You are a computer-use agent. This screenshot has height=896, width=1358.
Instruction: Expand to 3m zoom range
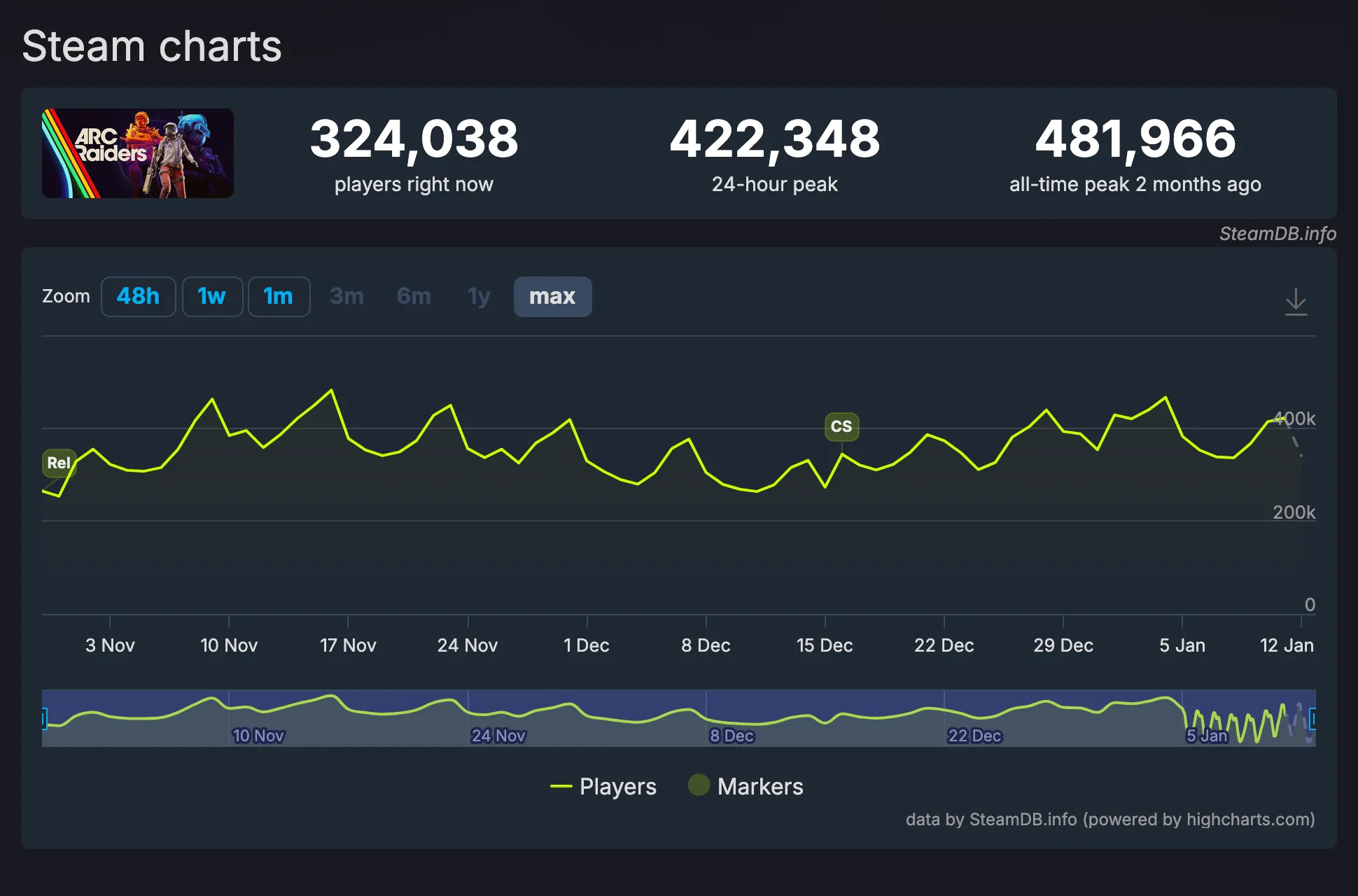[346, 296]
